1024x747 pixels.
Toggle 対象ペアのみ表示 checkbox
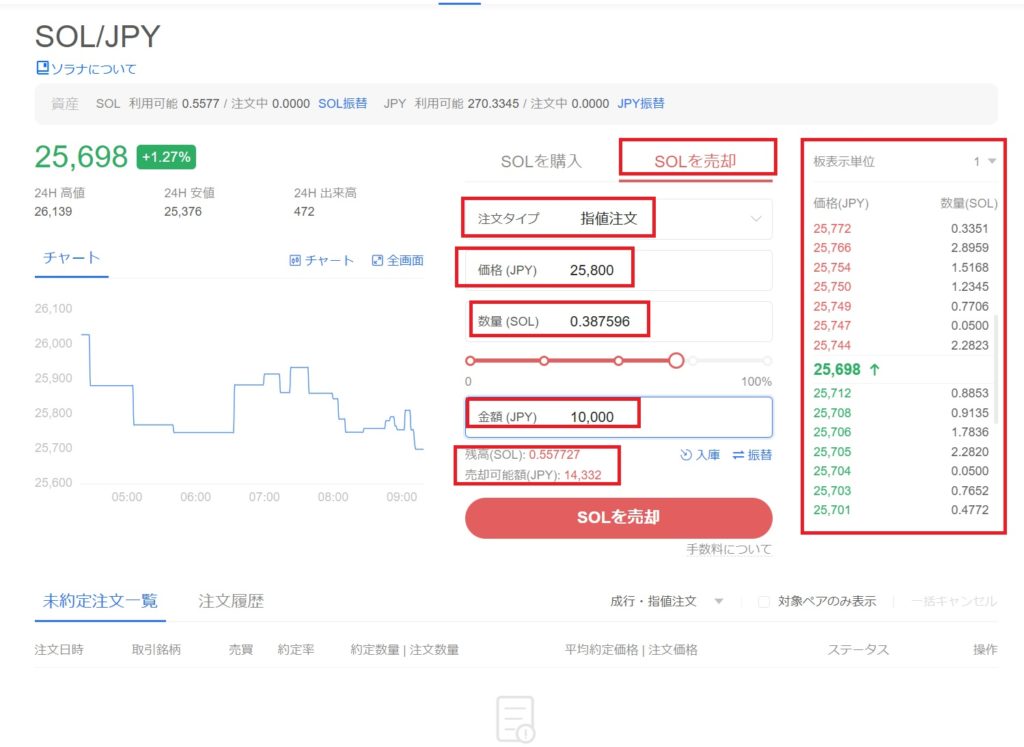(763, 601)
